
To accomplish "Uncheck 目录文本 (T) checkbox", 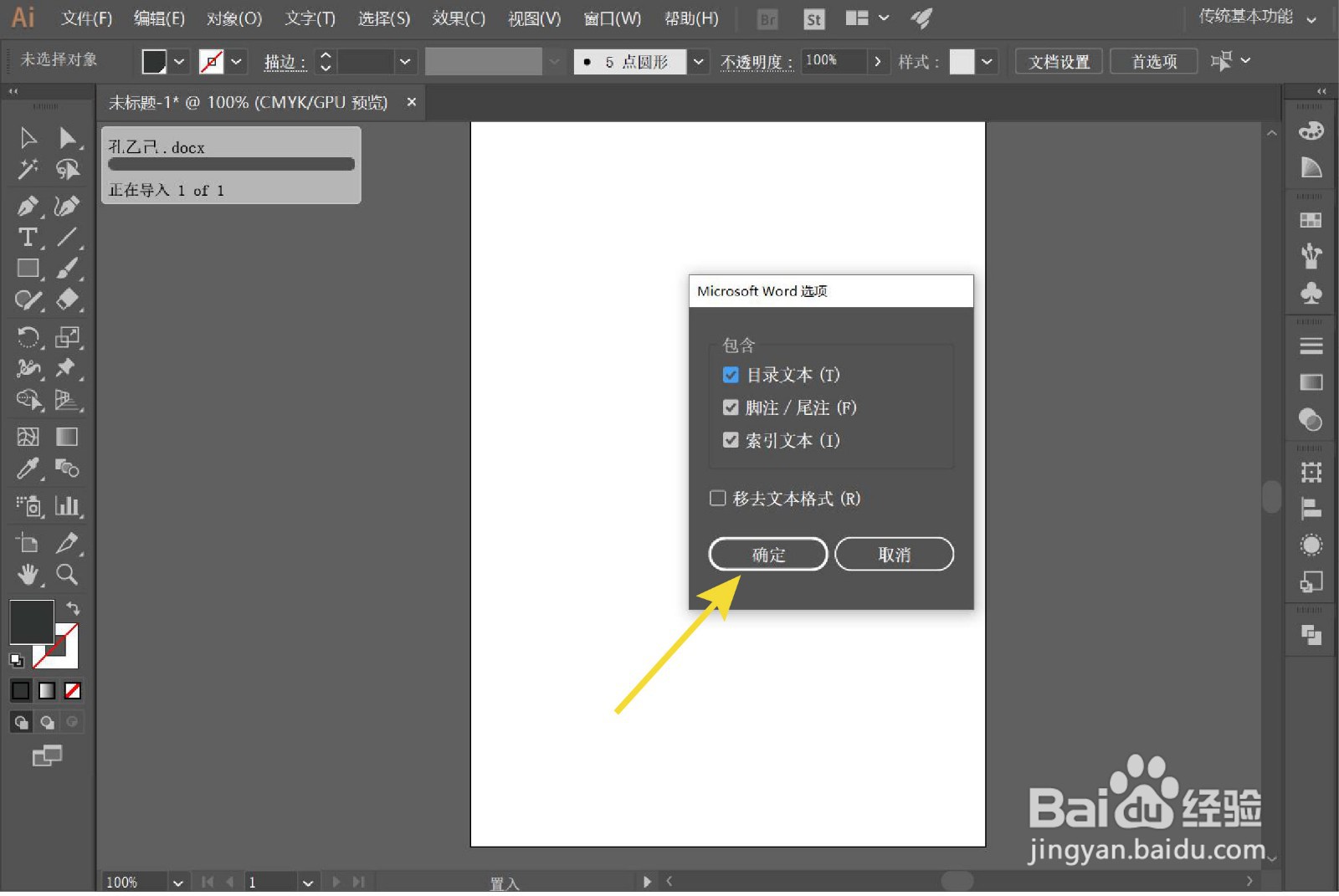I will pos(731,375).
